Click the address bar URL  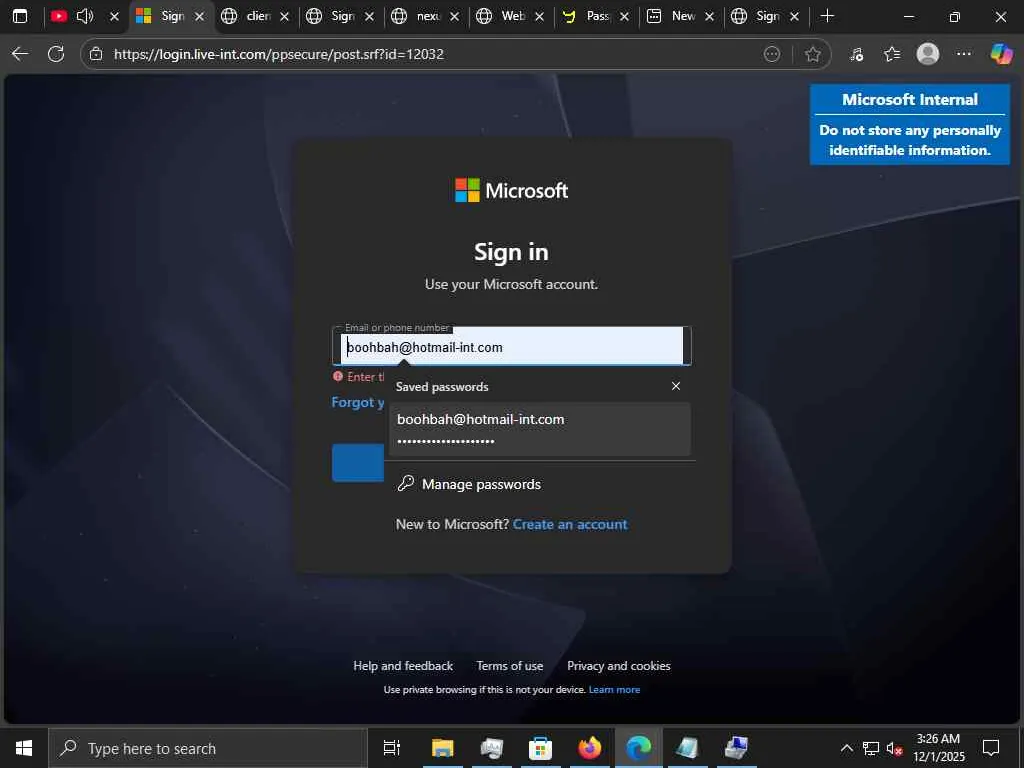click(x=279, y=54)
